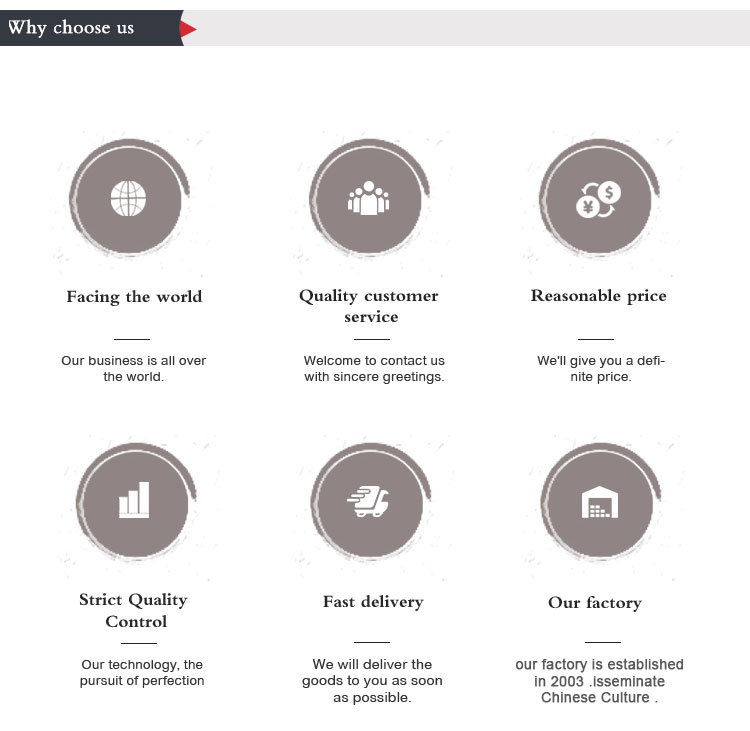Screen dimensions: 750x731
Task: Click the people group customer service icon
Action: [368, 198]
